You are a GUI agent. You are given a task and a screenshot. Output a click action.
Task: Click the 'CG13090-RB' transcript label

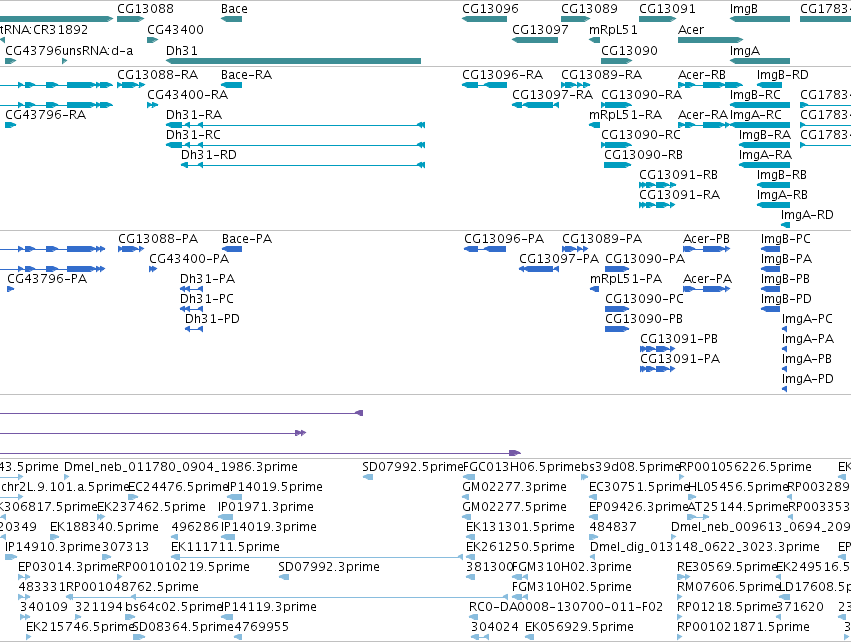point(644,155)
